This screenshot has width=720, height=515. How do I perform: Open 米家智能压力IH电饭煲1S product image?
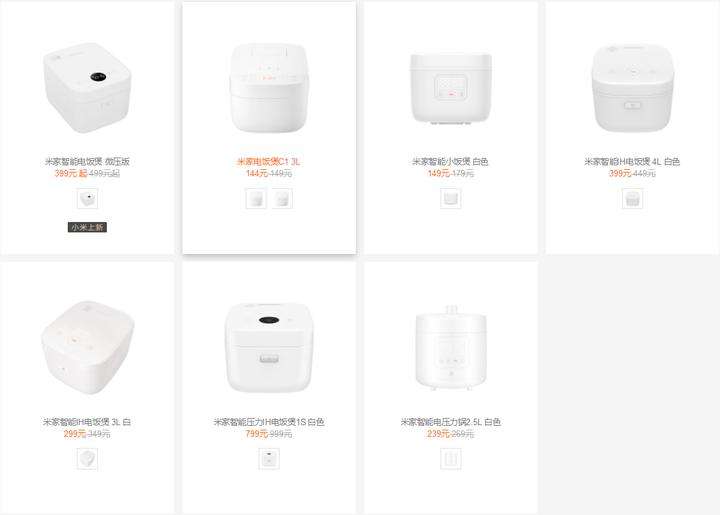[x=269, y=347]
